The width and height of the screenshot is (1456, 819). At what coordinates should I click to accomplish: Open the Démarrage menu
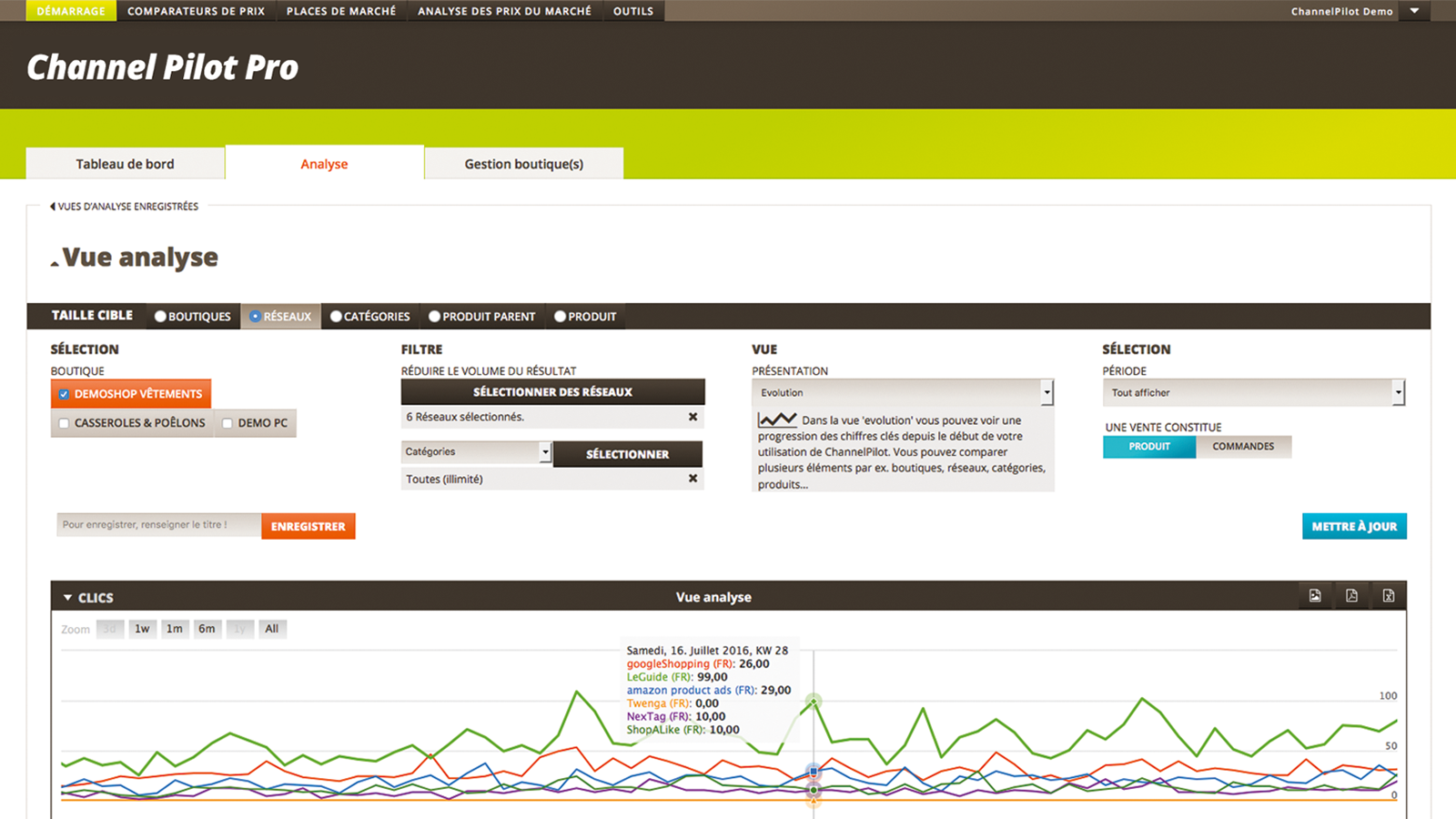[71, 11]
